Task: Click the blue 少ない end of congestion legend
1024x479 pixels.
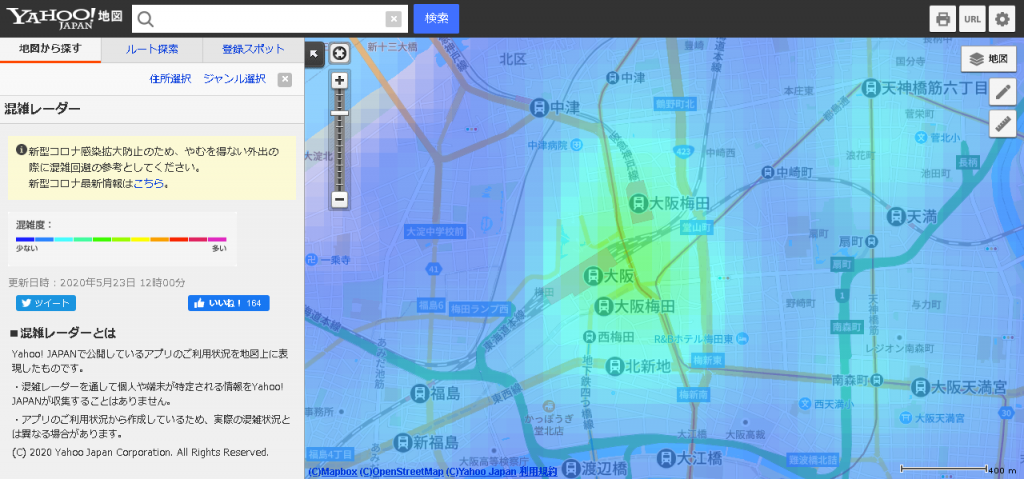Action: point(25,240)
